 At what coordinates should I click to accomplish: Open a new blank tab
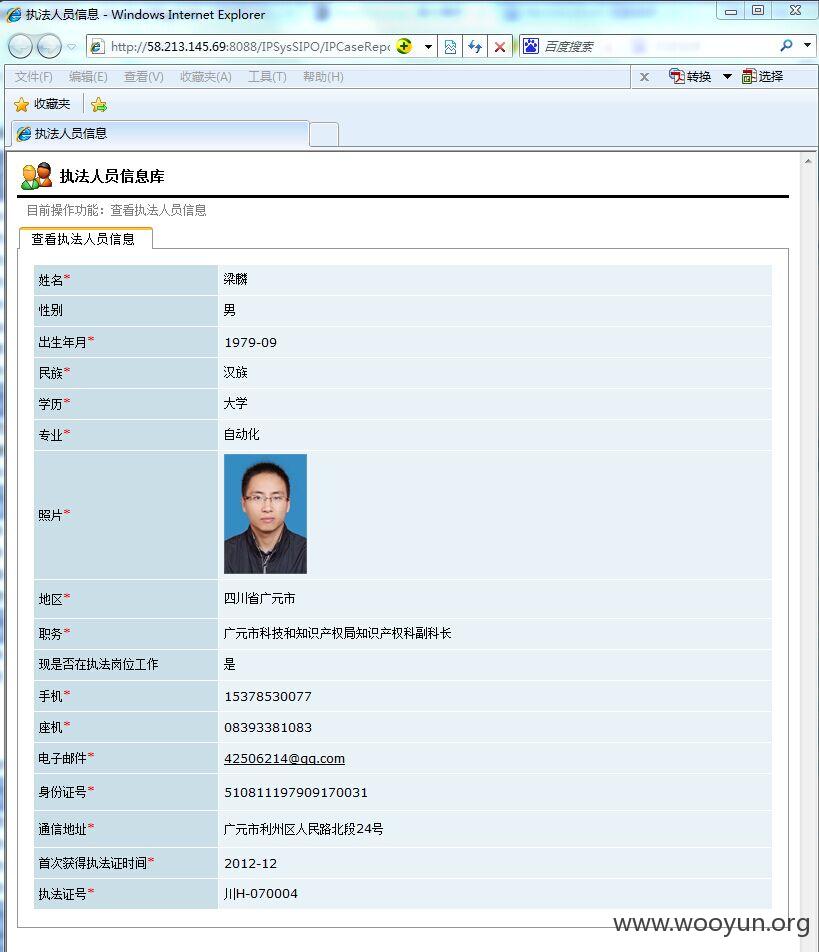[x=324, y=134]
